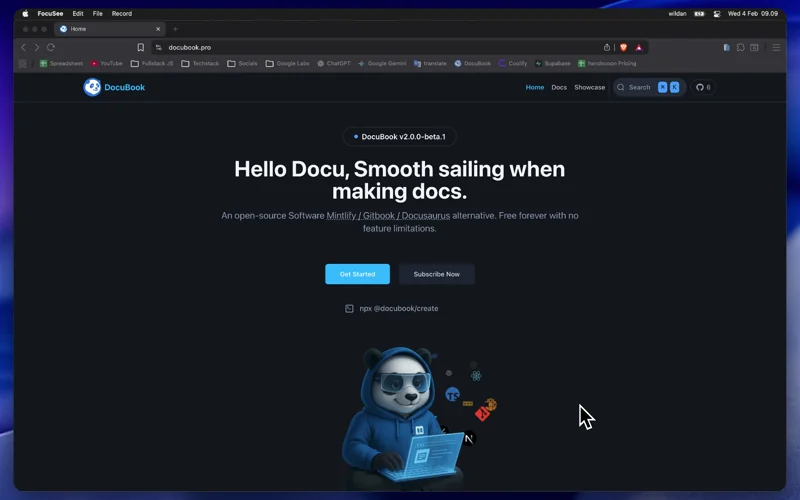Image resolution: width=800 pixels, height=500 pixels.
Task: Click the terminal icon beside npx command
Action: (x=349, y=309)
